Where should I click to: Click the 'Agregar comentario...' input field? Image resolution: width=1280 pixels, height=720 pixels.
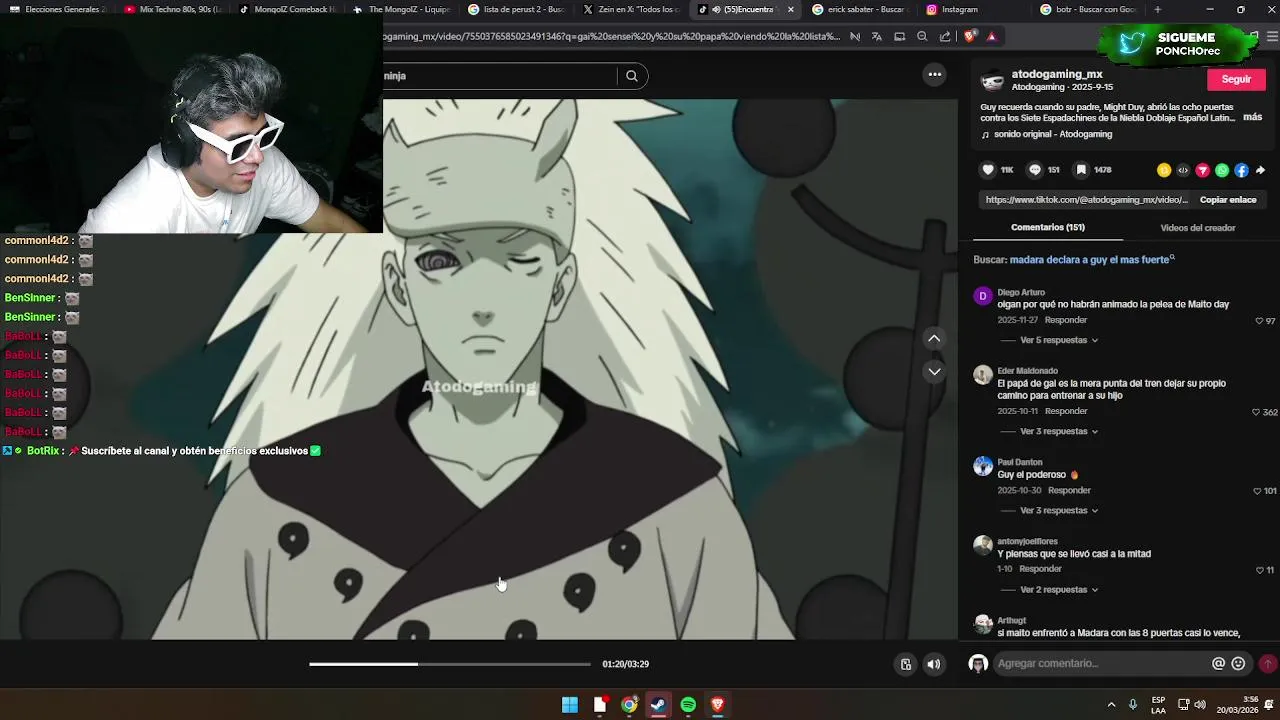pos(1102,663)
